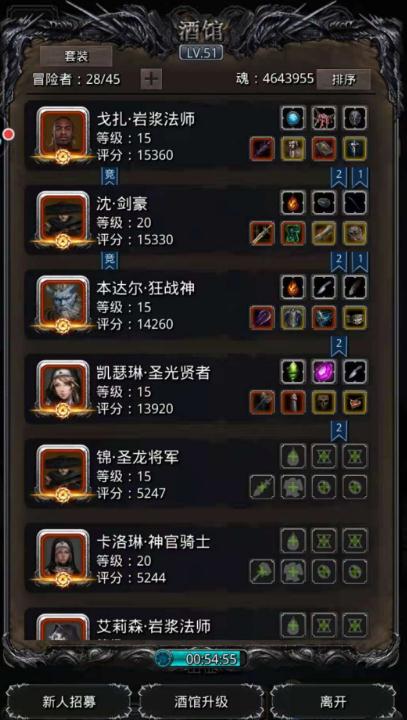Click the blue orb skill icon of 戈扎·岩浆法师
The width and height of the screenshot is (407, 720).
click(x=293, y=118)
